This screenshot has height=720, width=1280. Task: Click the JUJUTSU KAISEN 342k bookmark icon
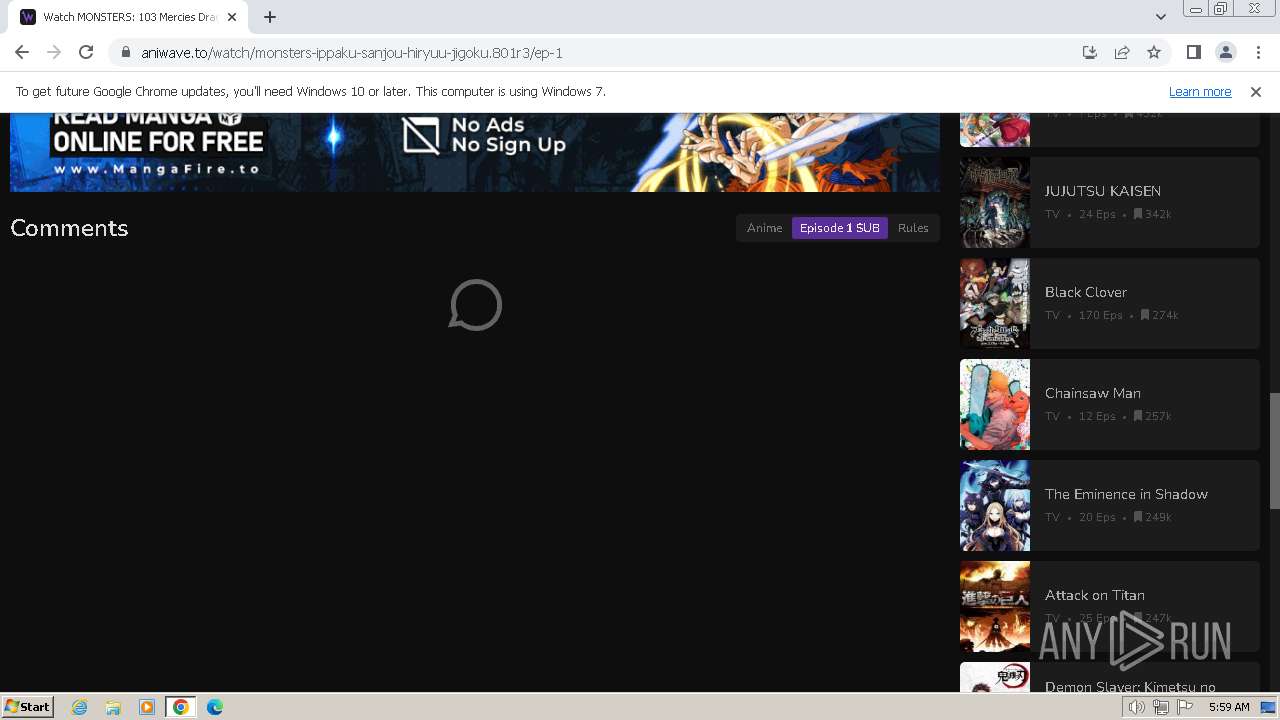[x=1138, y=214]
